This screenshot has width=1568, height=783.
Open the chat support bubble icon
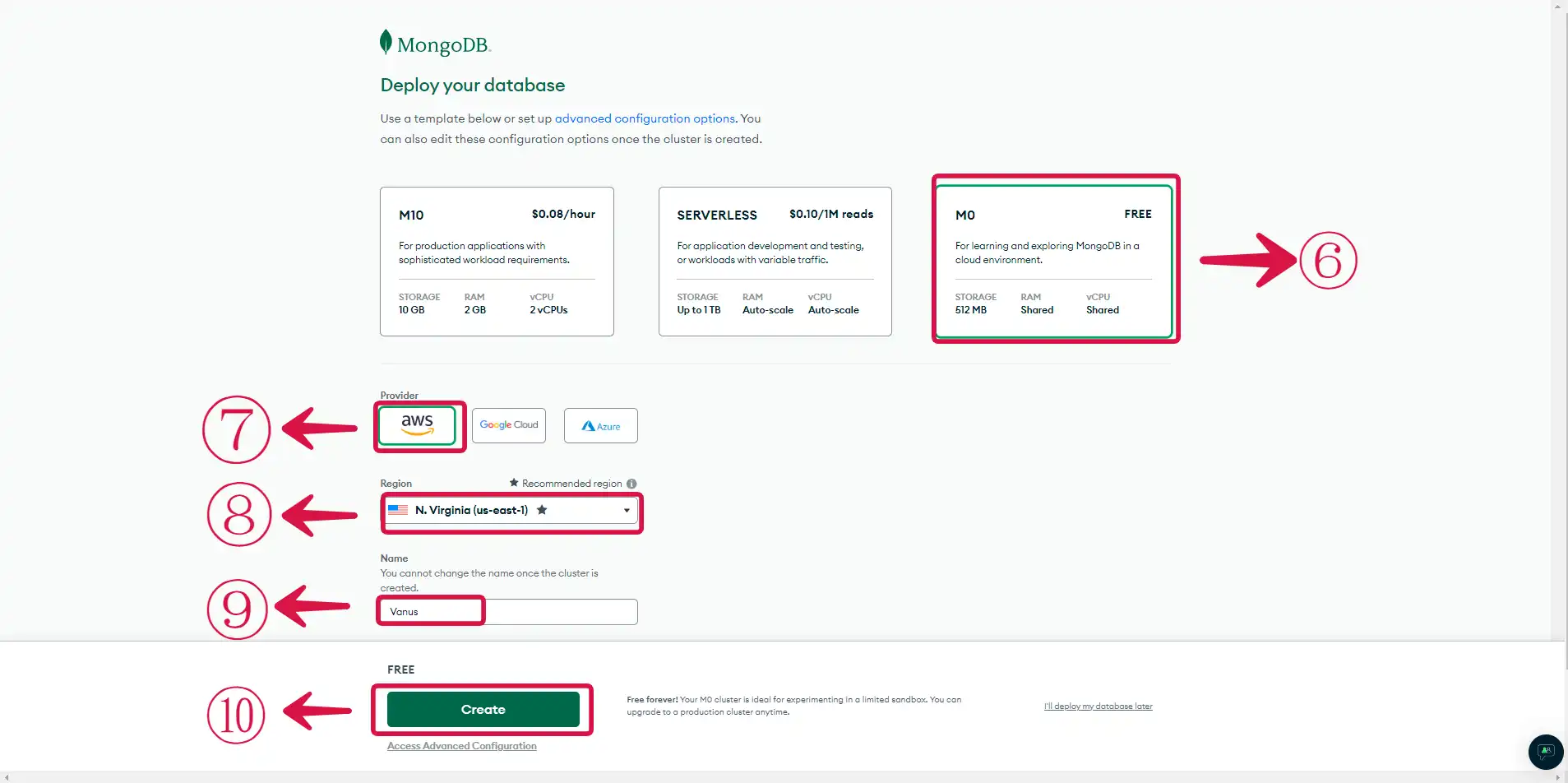(x=1546, y=752)
